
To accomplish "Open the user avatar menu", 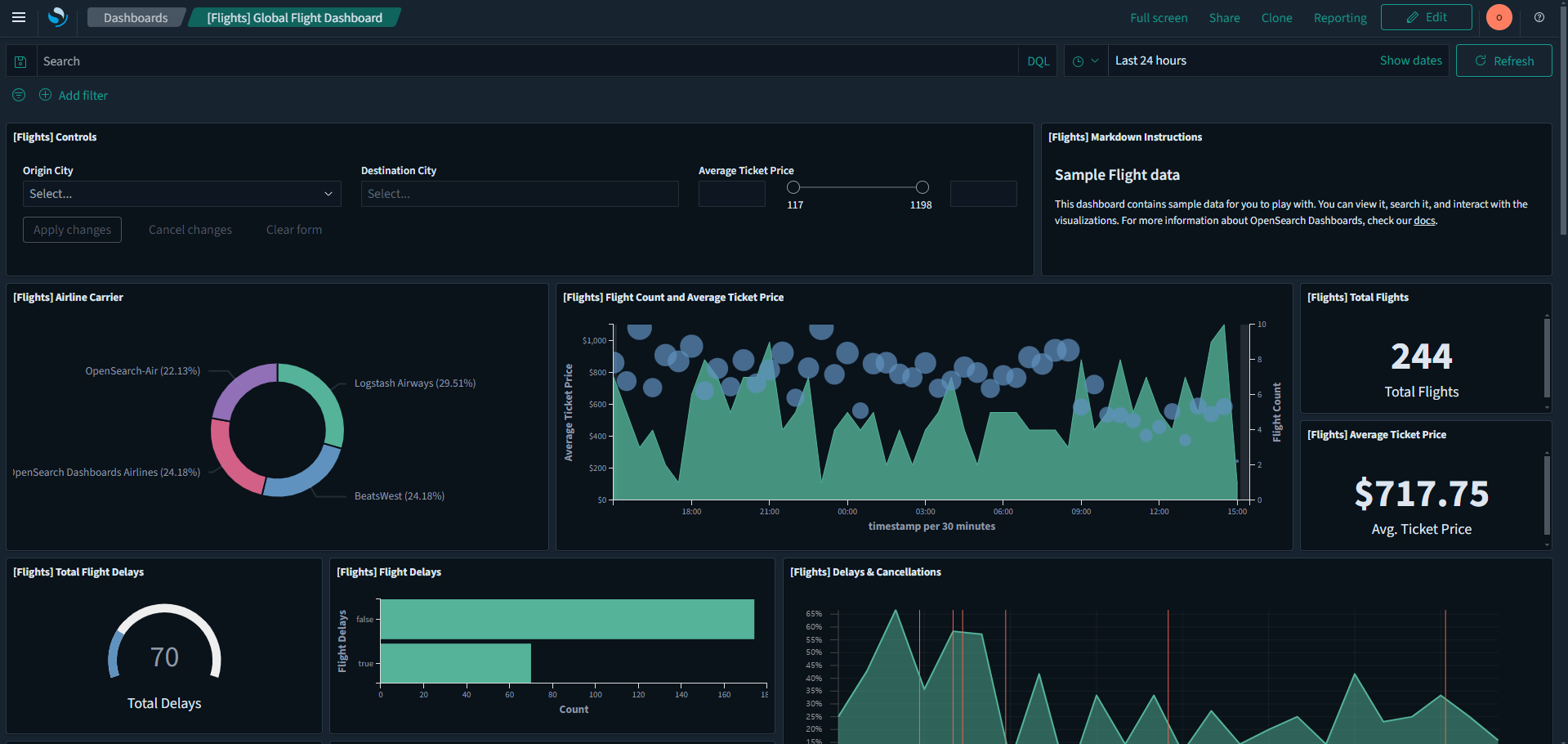I will pos(1499,17).
